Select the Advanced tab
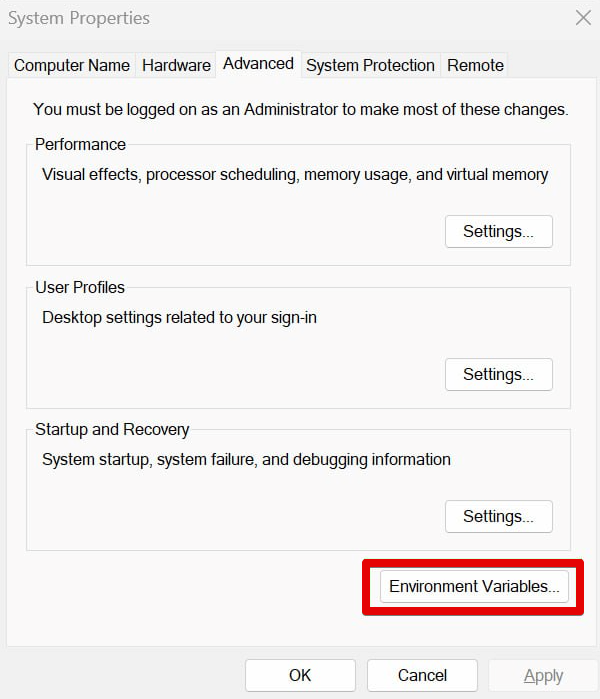600x699 pixels. pyautogui.click(x=258, y=63)
